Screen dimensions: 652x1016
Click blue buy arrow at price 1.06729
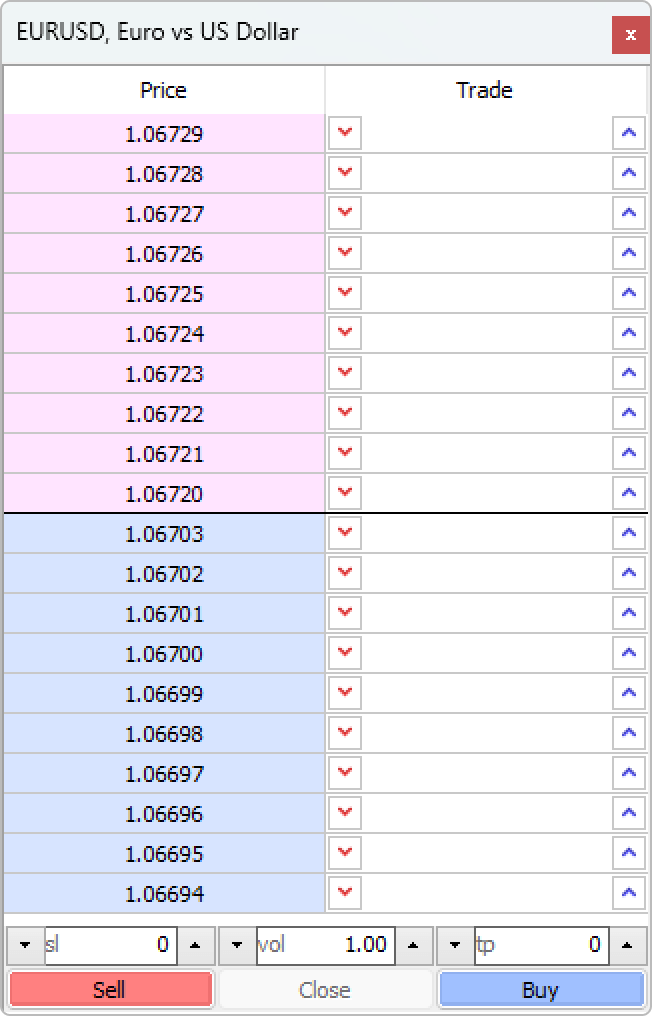point(628,133)
